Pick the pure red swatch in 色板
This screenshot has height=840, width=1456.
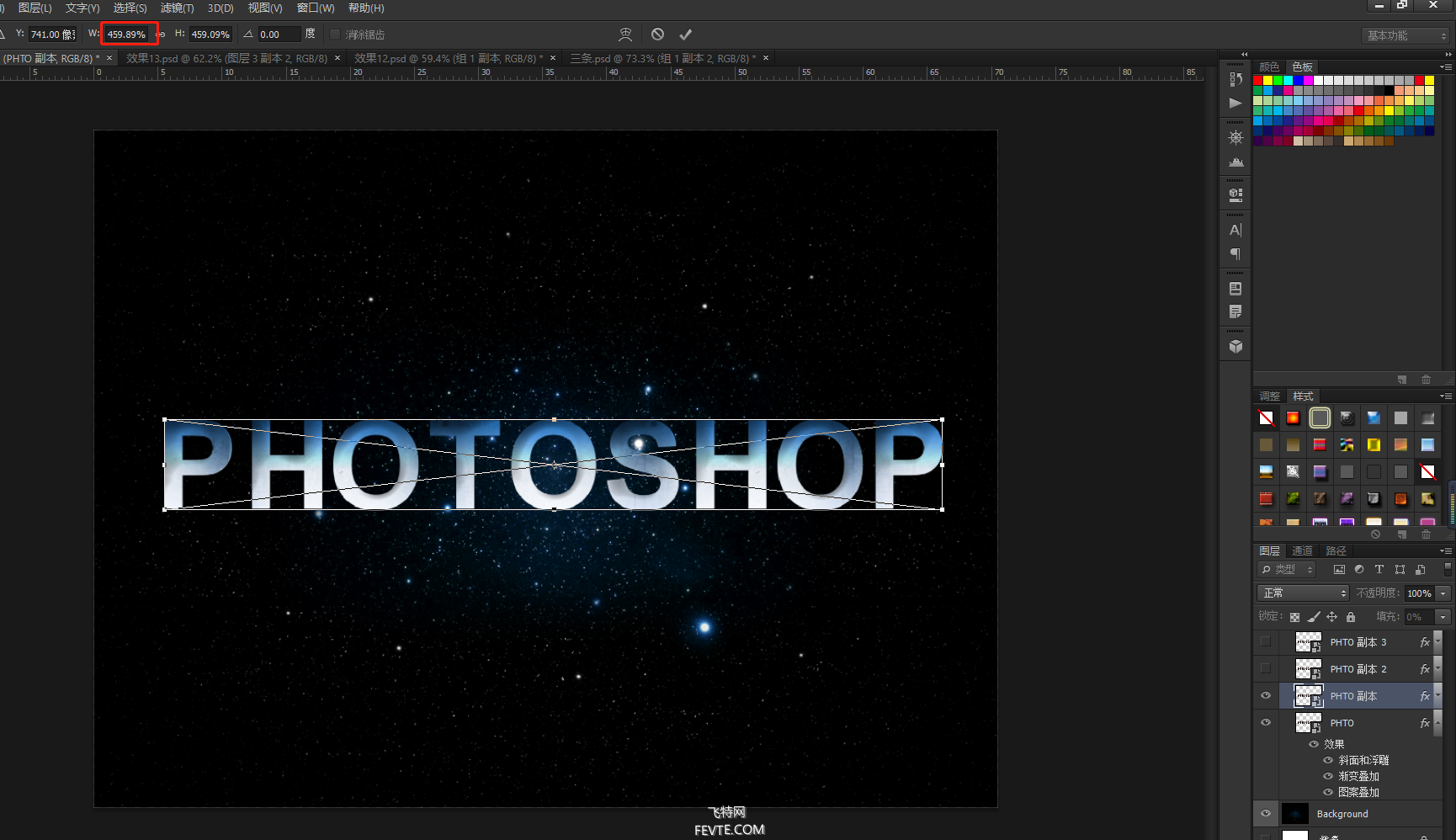1258,81
